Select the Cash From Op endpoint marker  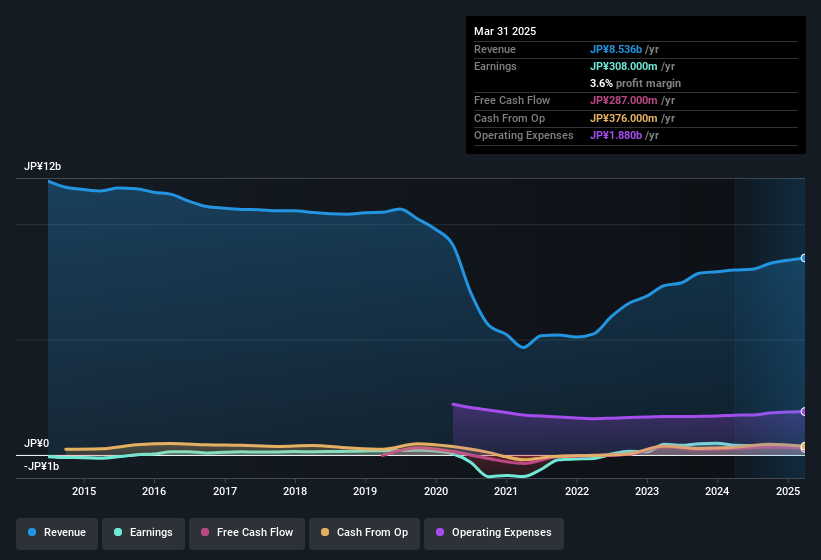[x=804, y=446]
